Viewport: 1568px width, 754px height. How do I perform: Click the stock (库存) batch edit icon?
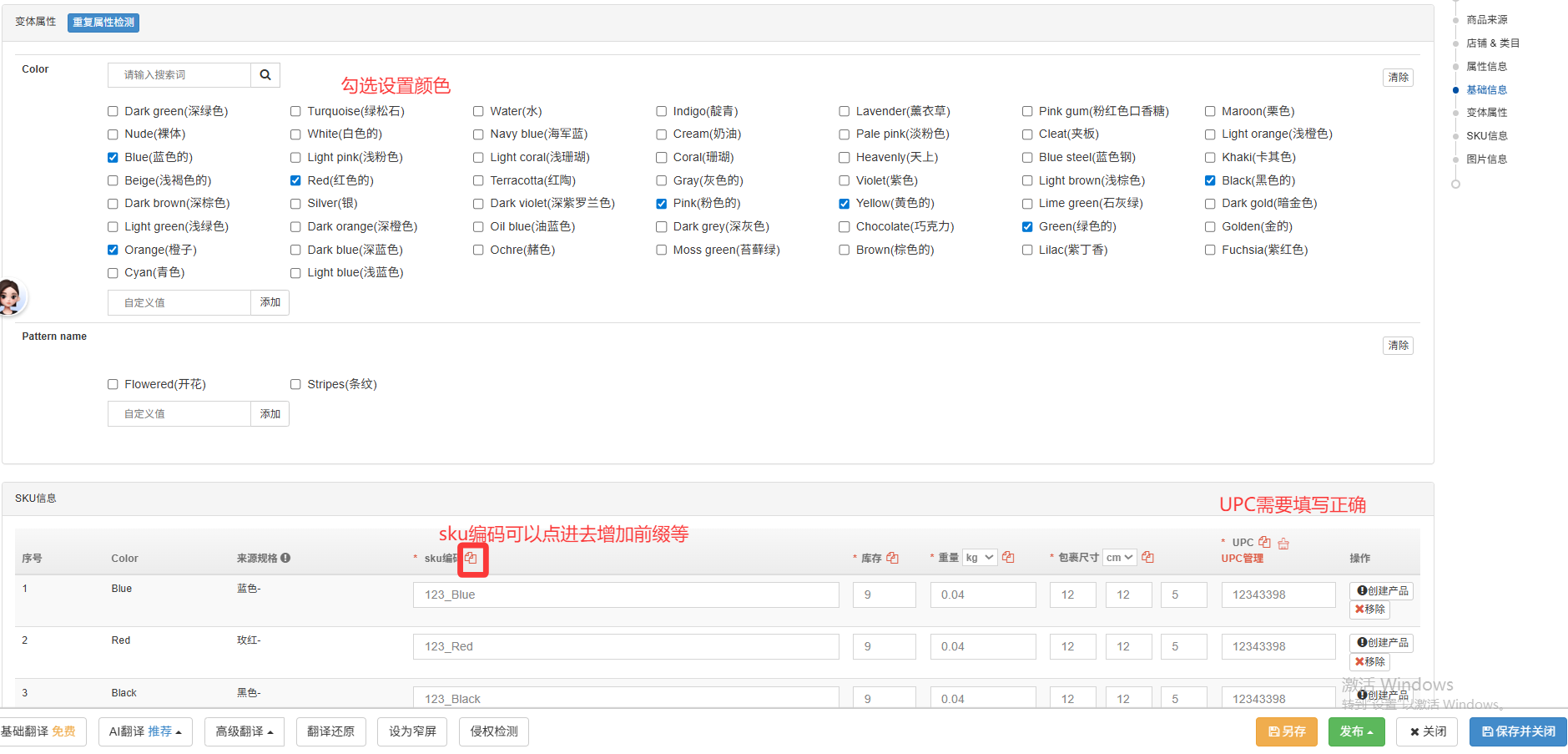click(x=892, y=558)
